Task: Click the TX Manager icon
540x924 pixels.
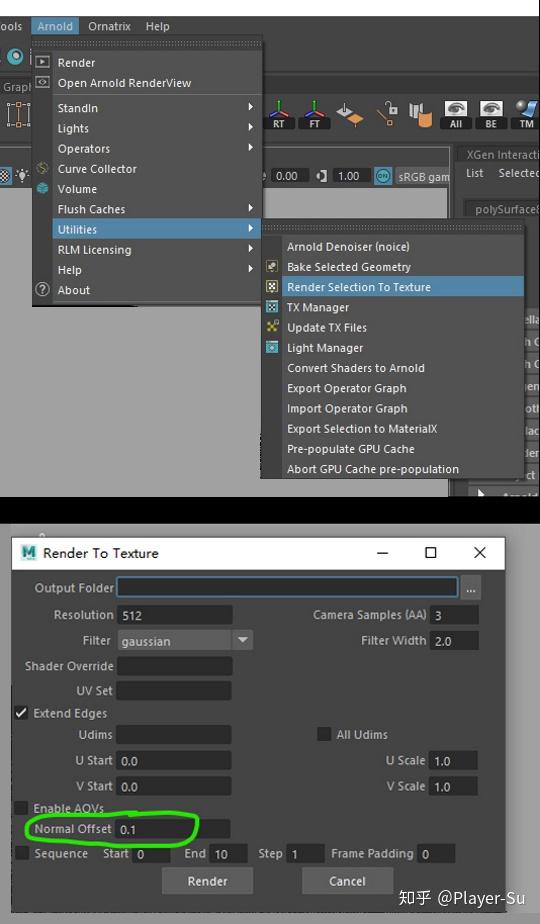Action: pos(272,307)
